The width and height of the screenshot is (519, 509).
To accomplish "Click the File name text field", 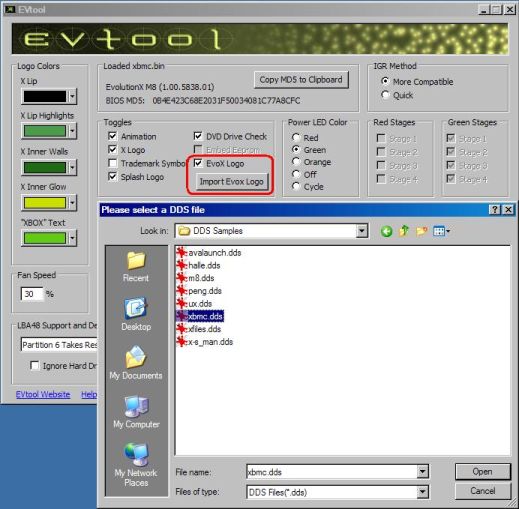I will click(x=332, y=472).
